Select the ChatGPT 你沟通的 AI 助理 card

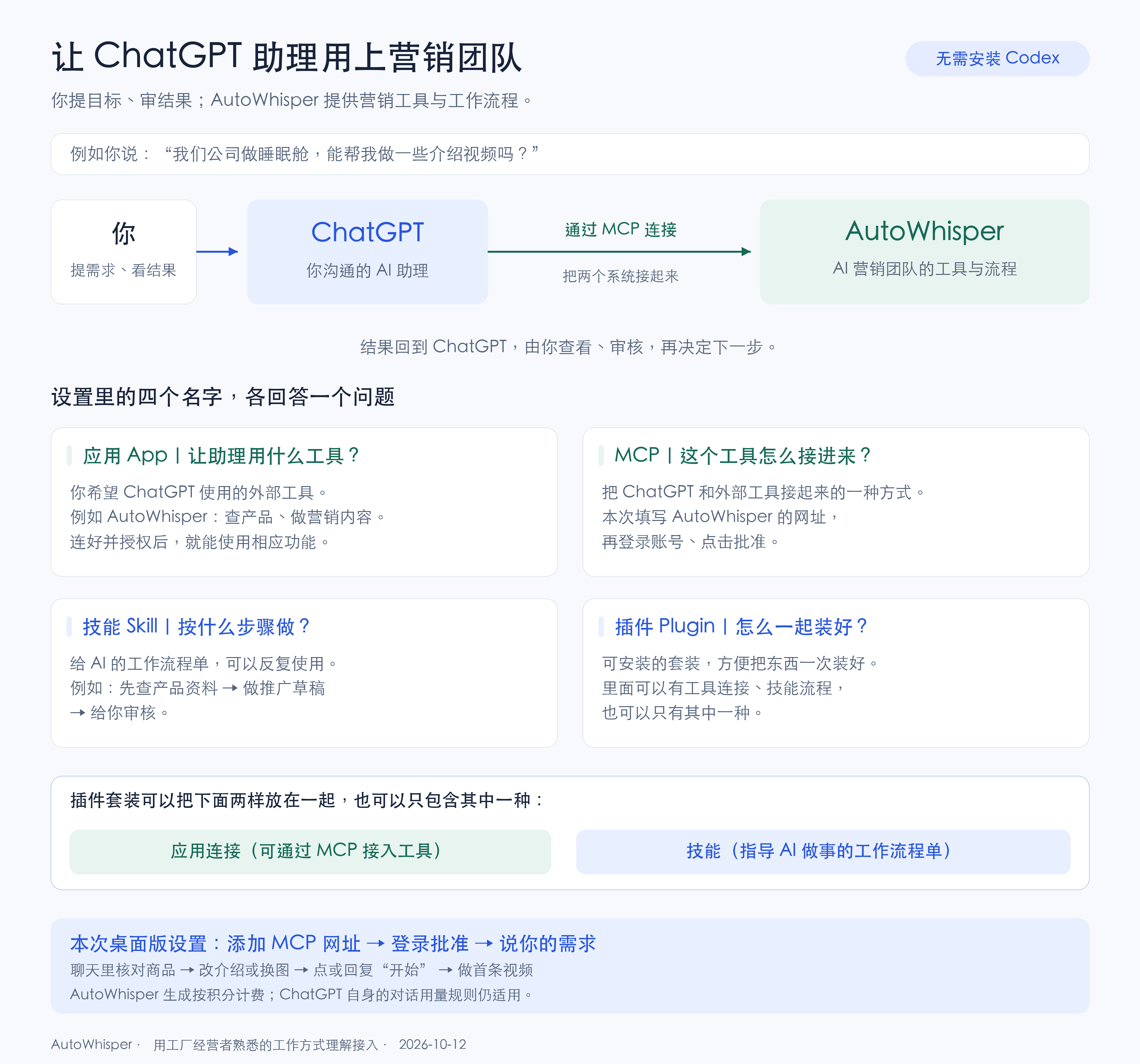[367, 251]
